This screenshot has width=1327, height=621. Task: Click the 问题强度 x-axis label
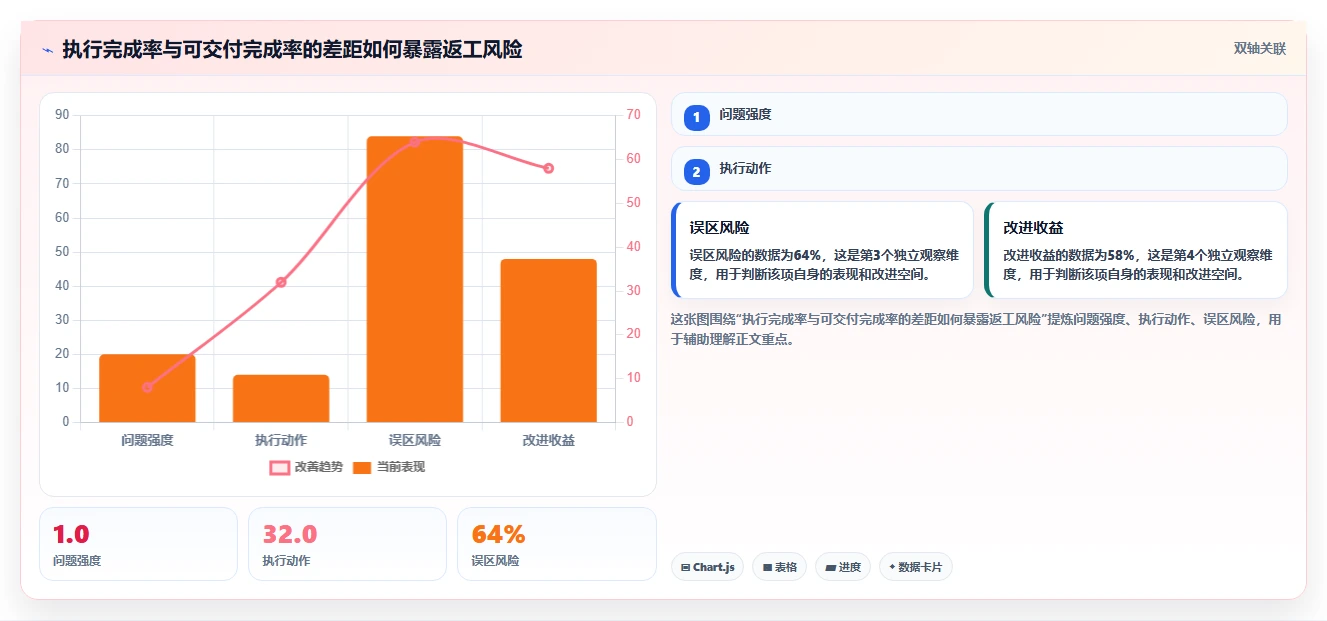point(147,440)
